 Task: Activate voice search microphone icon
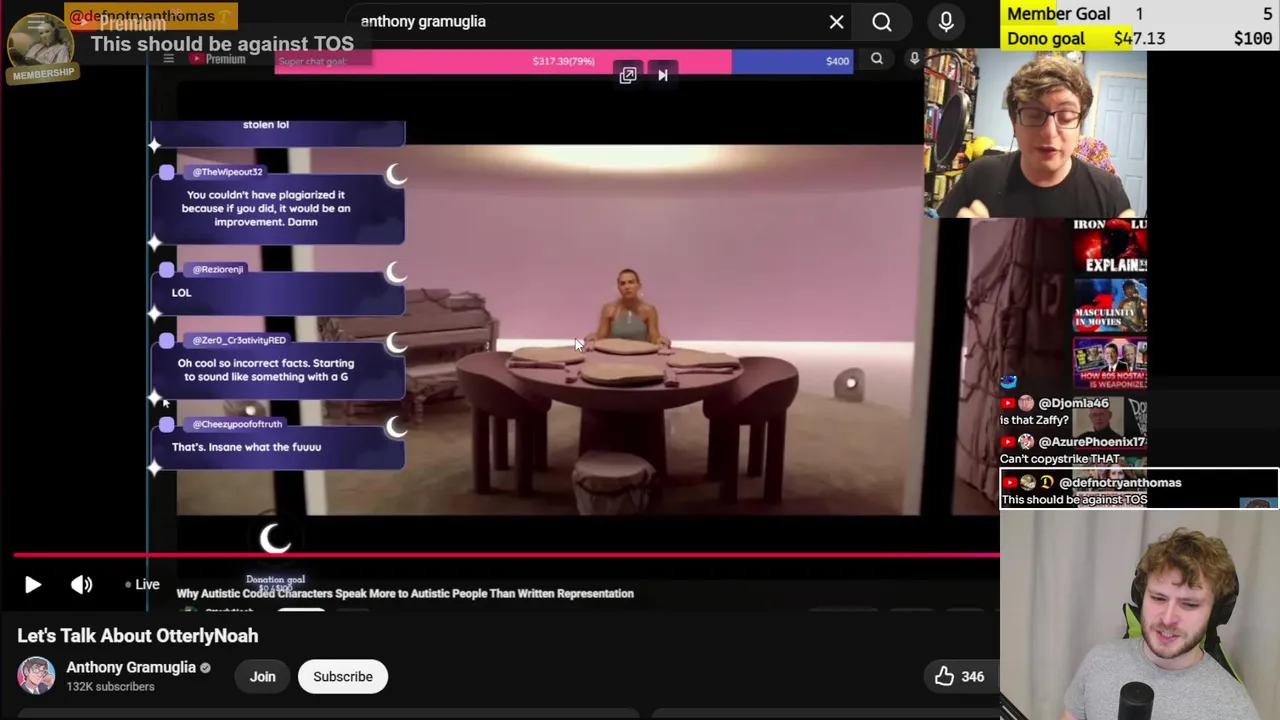946,21
